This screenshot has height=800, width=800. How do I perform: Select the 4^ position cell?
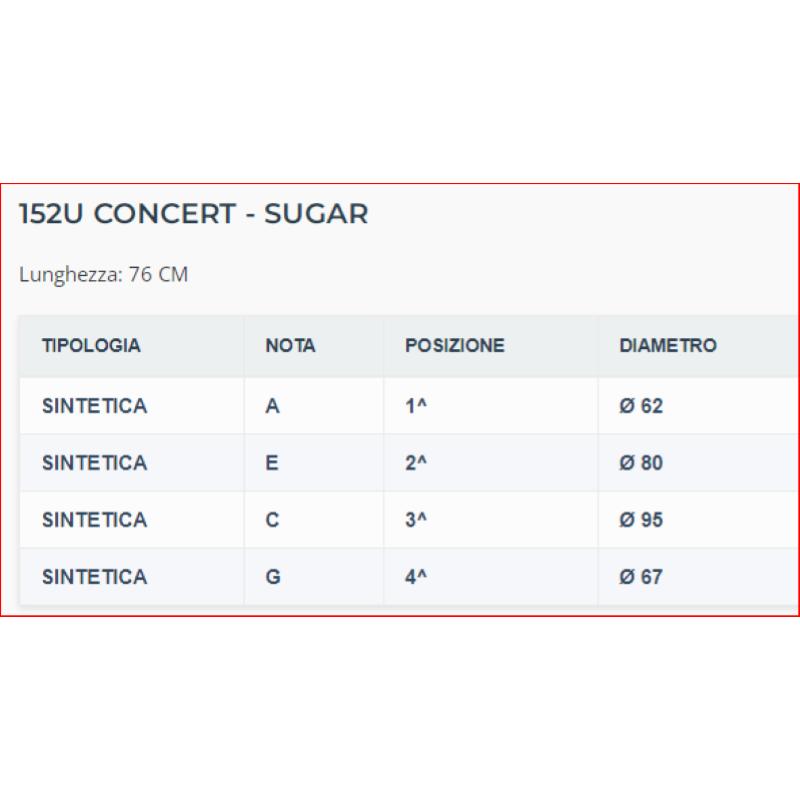[x=416, y=577]
